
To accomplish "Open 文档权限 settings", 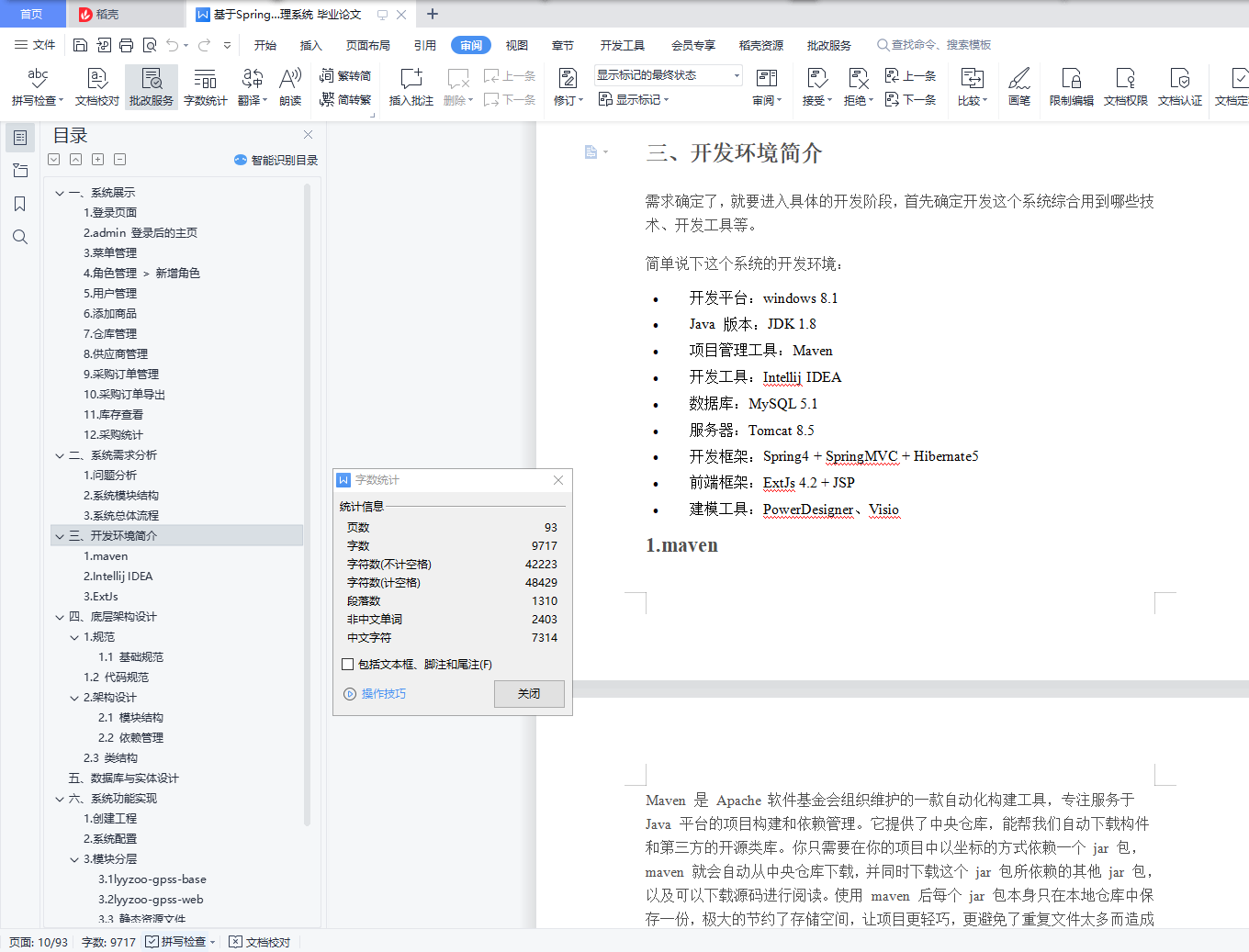I will pos(1126,87).
